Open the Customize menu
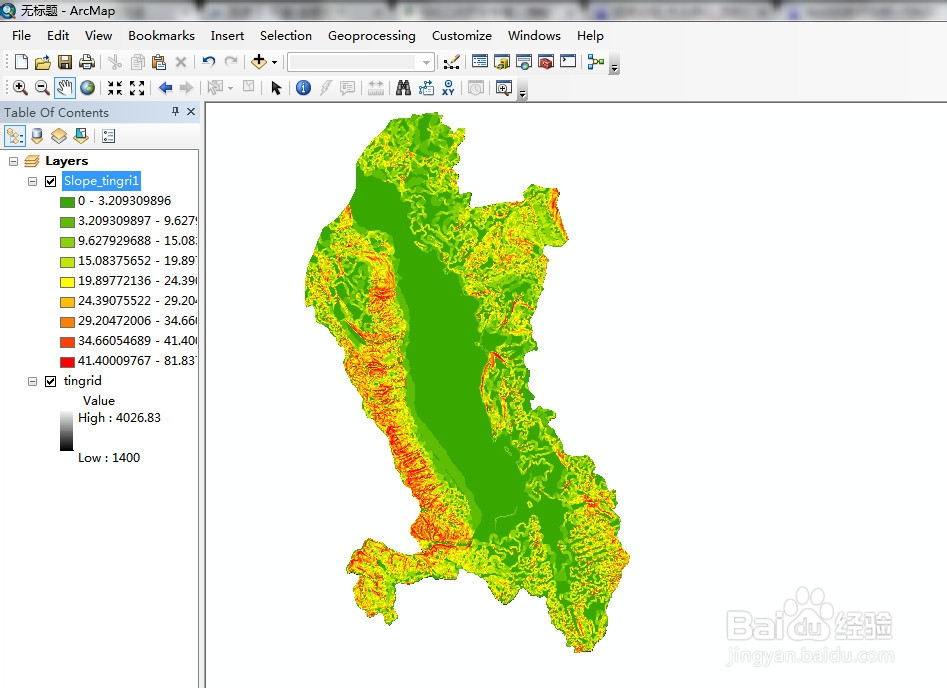 pos(461,36)
